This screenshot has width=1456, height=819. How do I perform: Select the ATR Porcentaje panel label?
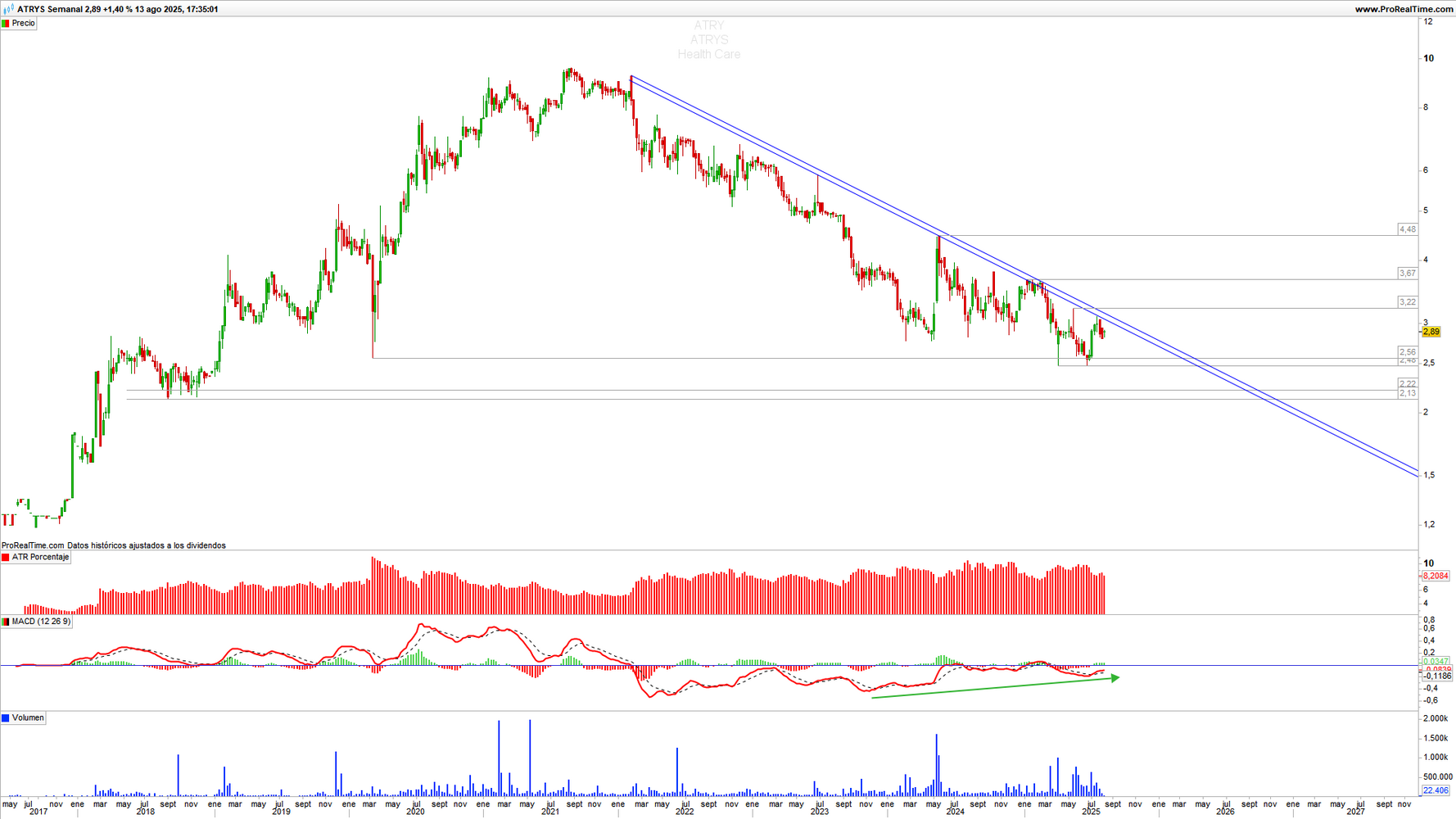(41, 557)
